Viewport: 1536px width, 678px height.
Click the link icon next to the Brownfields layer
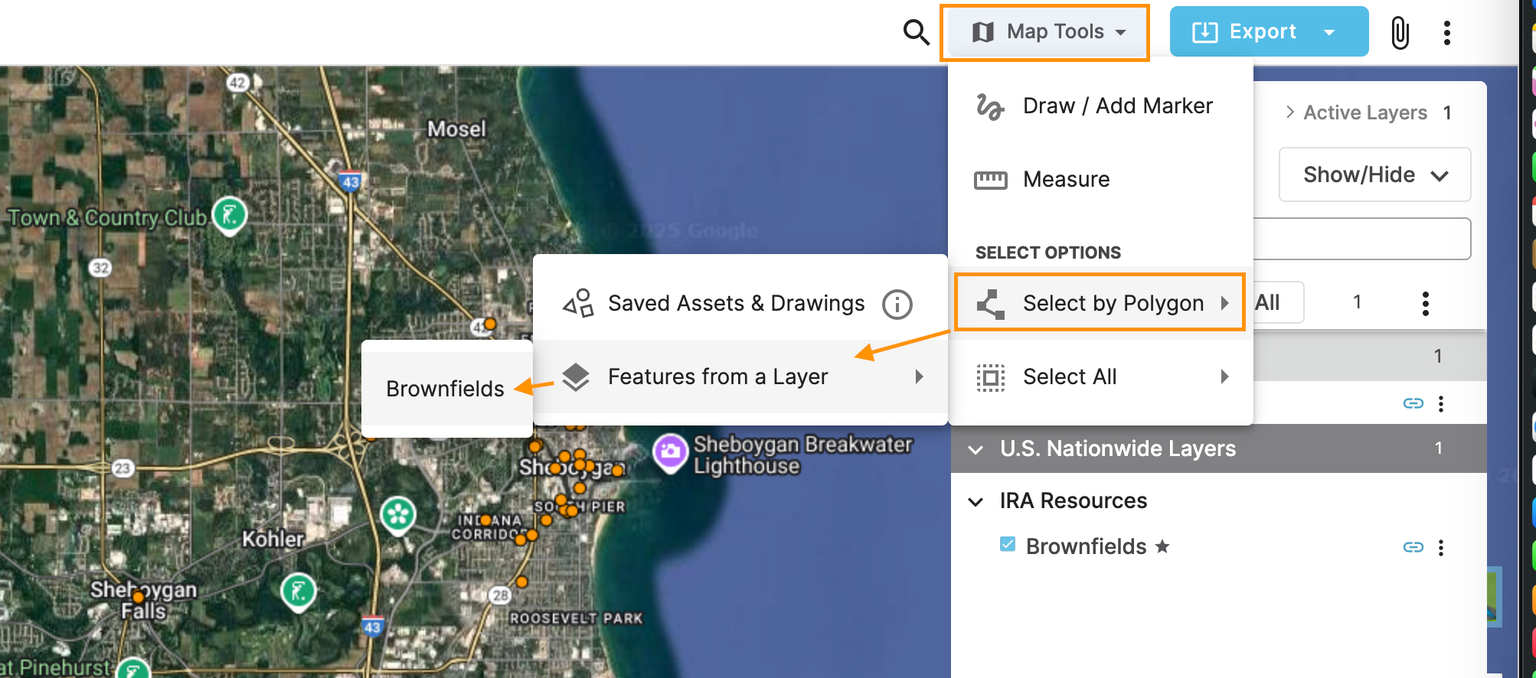click(x=1413, y=547)
